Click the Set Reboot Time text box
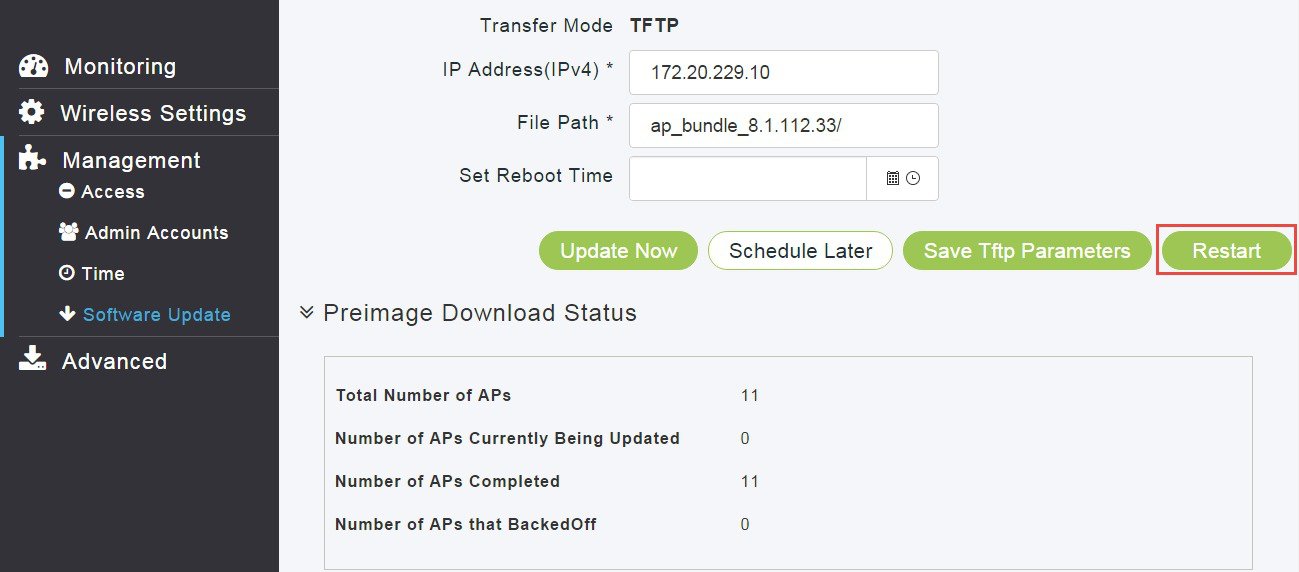Viewport: 1299px width, 572px height. [x=747, y=178]
